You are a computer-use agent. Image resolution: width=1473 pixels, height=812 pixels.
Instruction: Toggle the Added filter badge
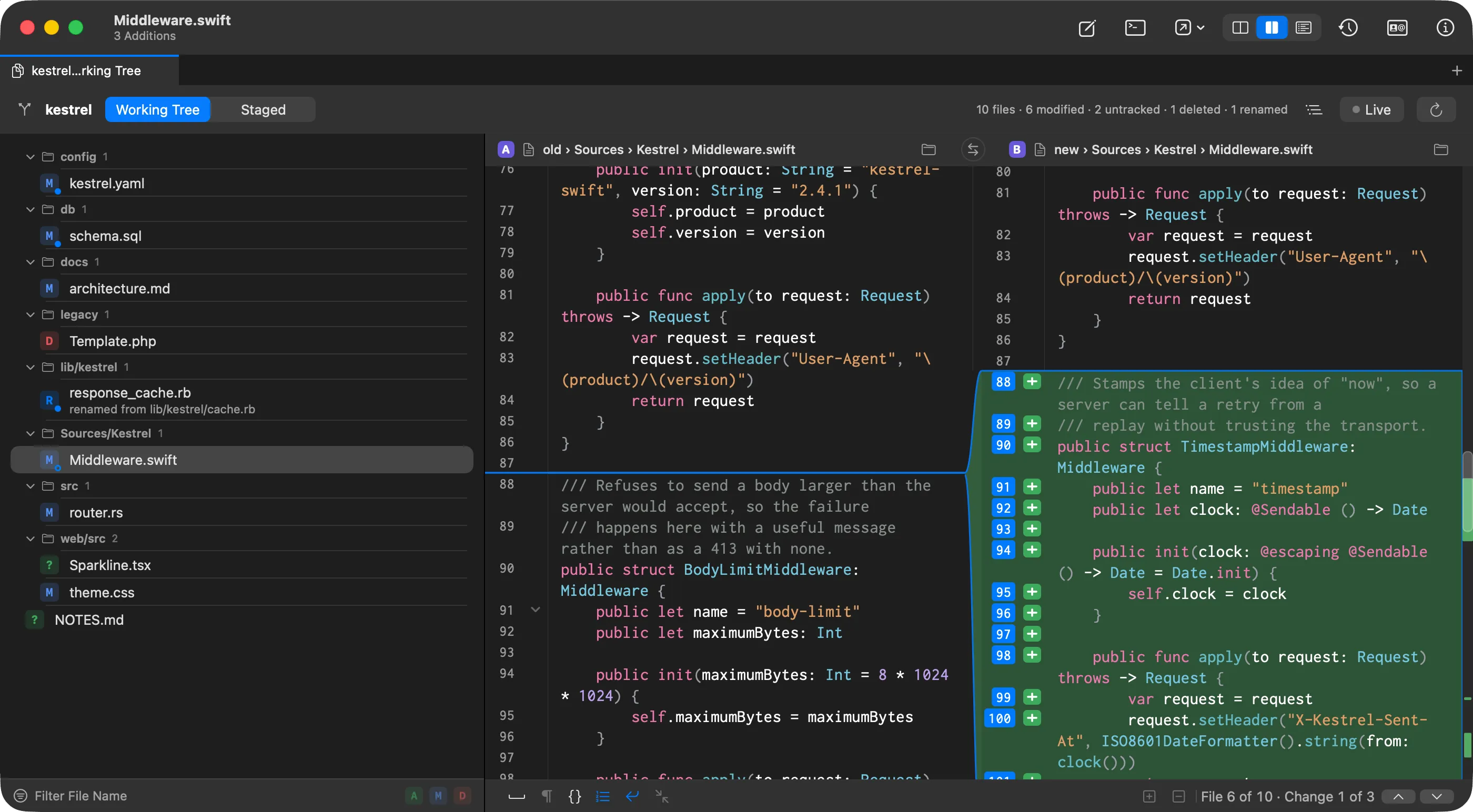(x=413, y=795)
